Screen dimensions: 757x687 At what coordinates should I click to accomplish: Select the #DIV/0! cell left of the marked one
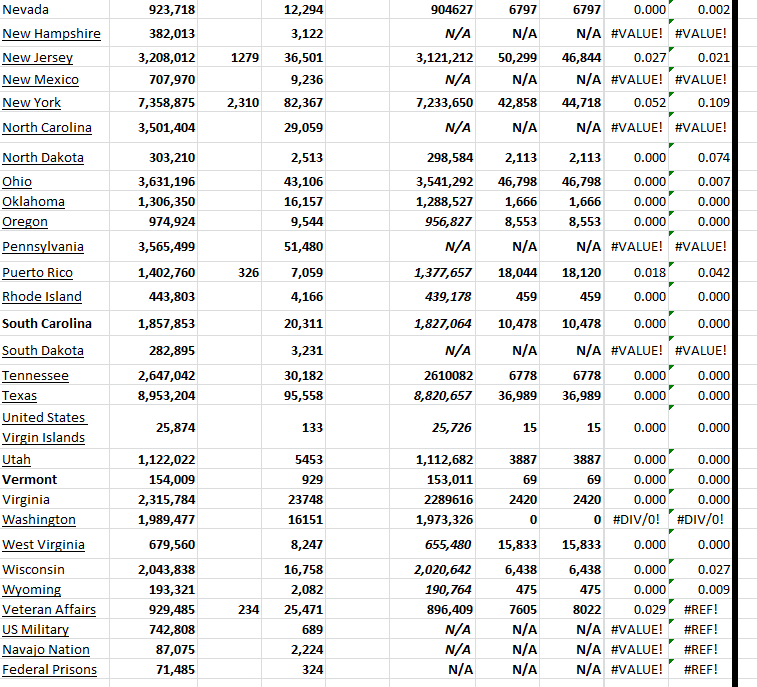click(636, 519)
